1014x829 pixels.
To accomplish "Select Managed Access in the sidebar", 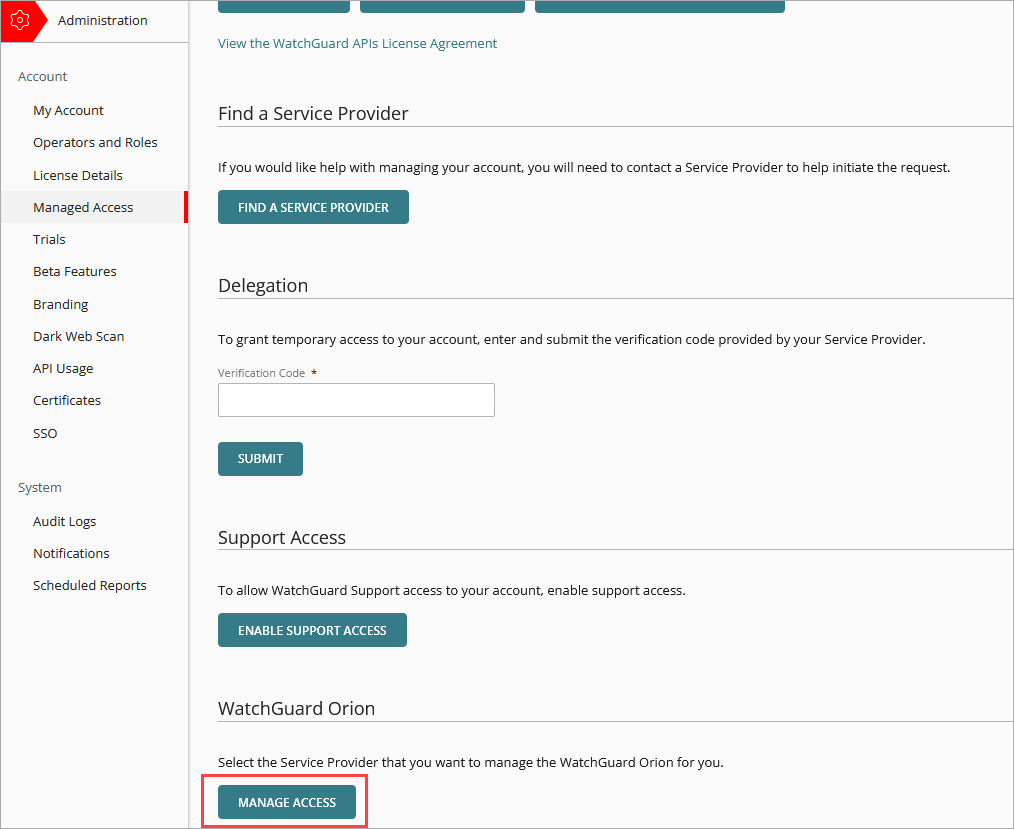I will point(83,207).
